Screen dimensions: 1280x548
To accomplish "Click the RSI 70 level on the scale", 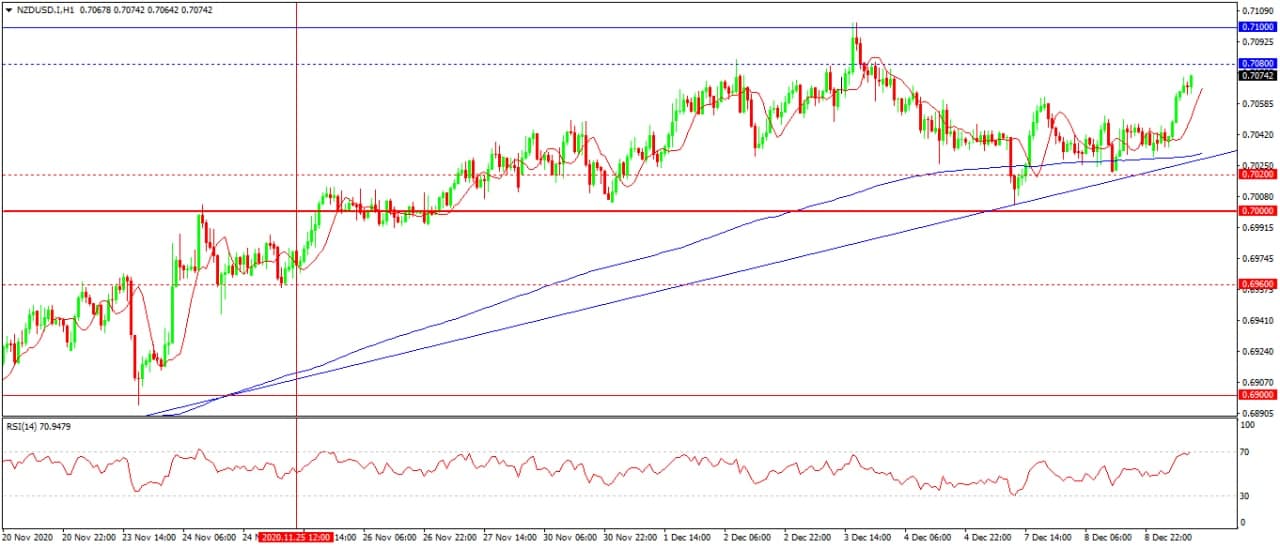I will coord(1244,452).
